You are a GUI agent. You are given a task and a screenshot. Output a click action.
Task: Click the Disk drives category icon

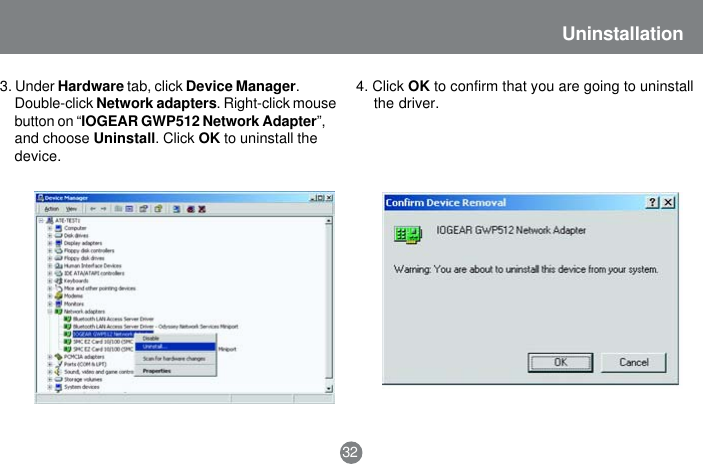point(58,235)
